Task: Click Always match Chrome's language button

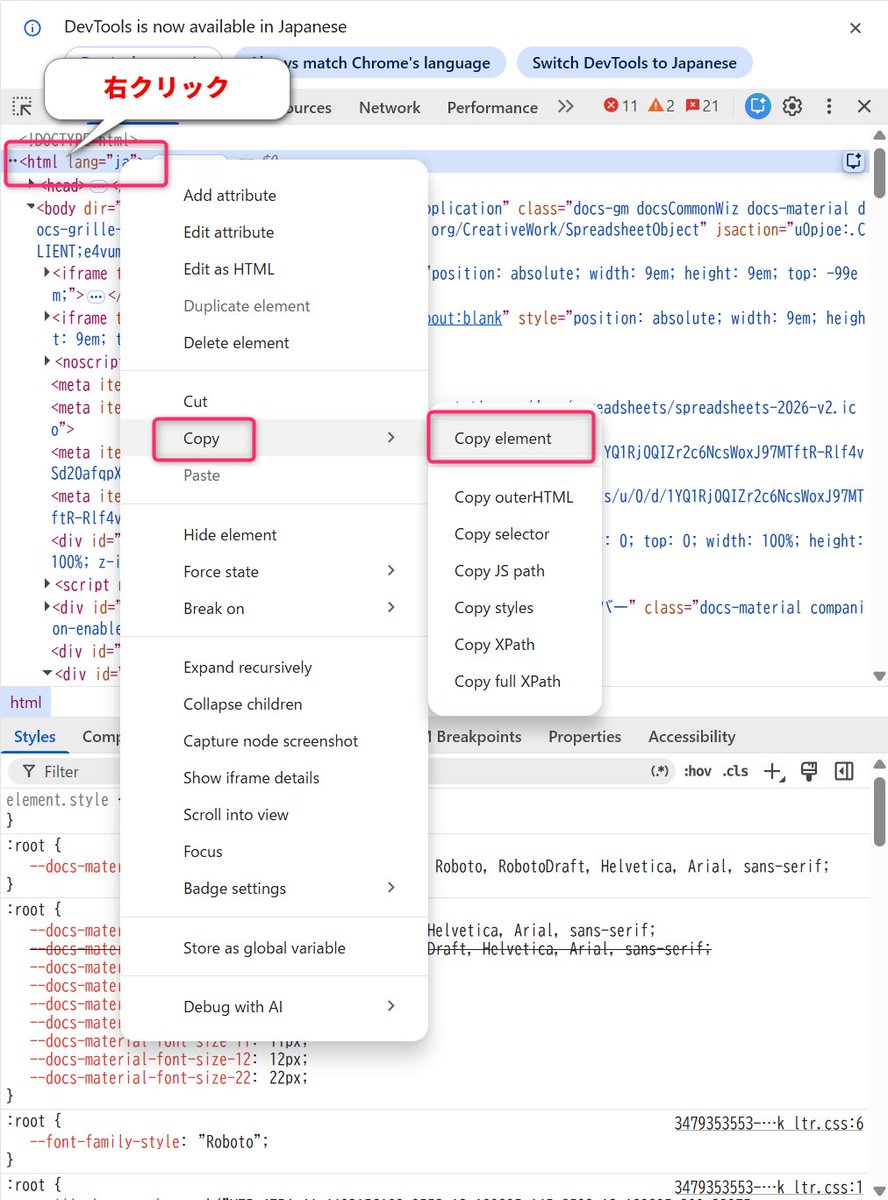Action: click(x=371, y=63)
